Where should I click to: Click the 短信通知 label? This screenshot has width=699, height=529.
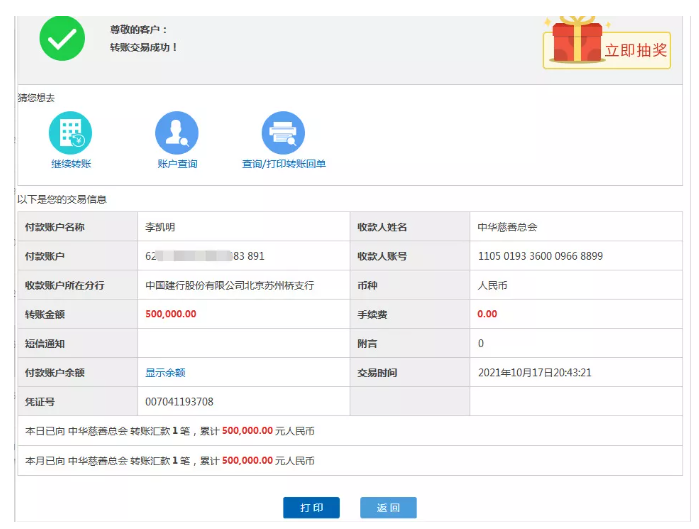(45, 344)
